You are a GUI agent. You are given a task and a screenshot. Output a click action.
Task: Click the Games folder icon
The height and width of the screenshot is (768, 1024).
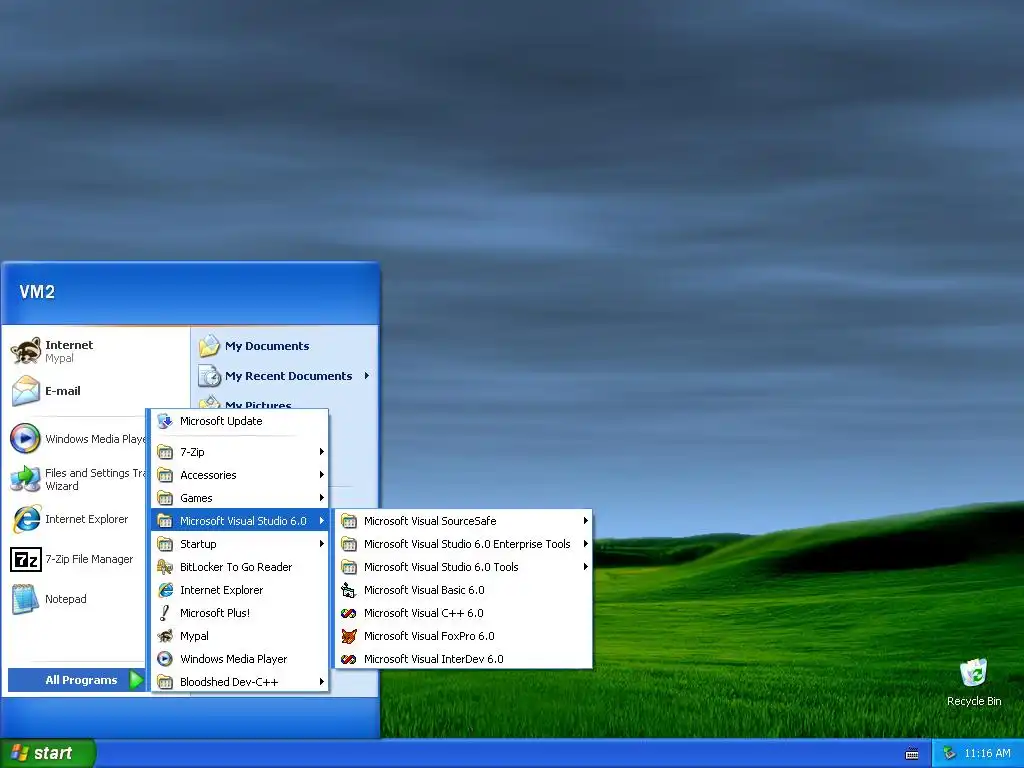[165, 498]
